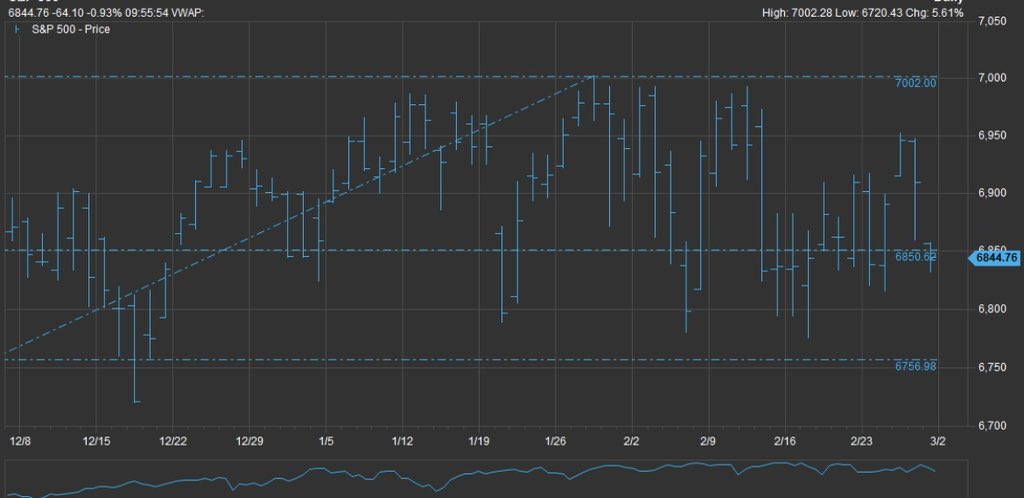Click the 6,900 price axis label
Screen dimensions: 1024x498
[992, 193]
